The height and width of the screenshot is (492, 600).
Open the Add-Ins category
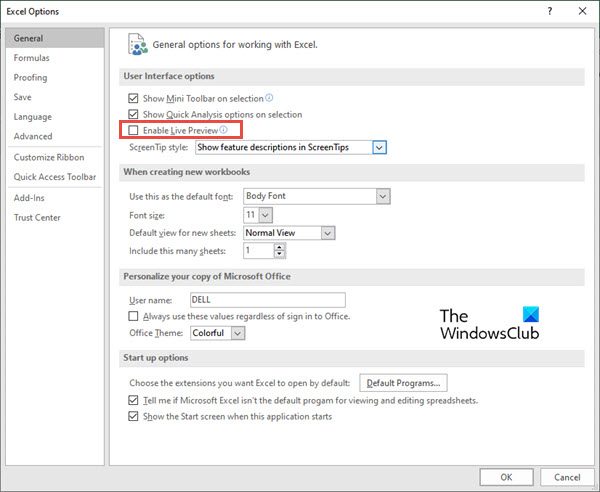click(55, 198)
